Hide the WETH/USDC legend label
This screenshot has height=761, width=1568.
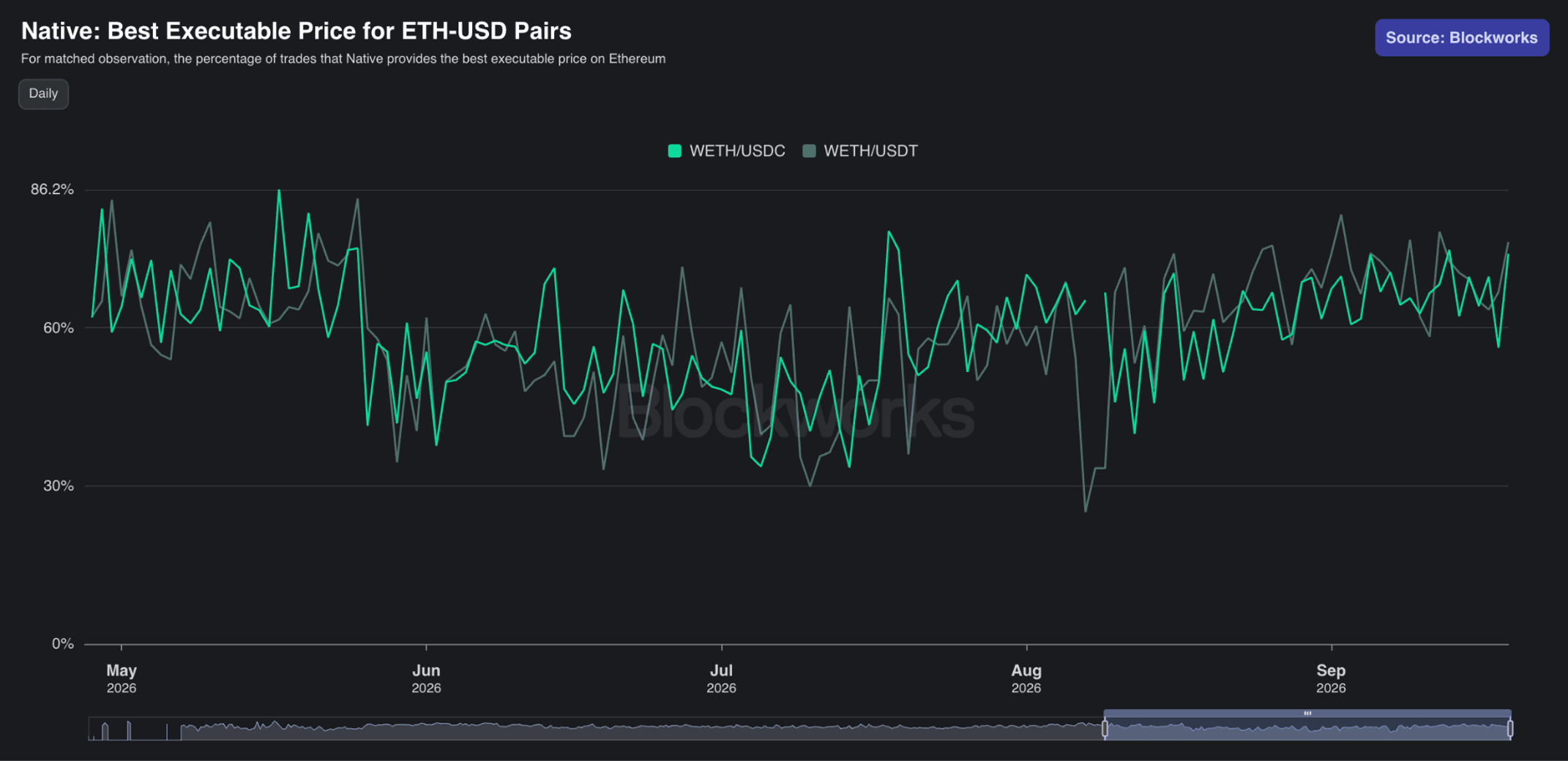pyautogui.click(x=737, y=151)
